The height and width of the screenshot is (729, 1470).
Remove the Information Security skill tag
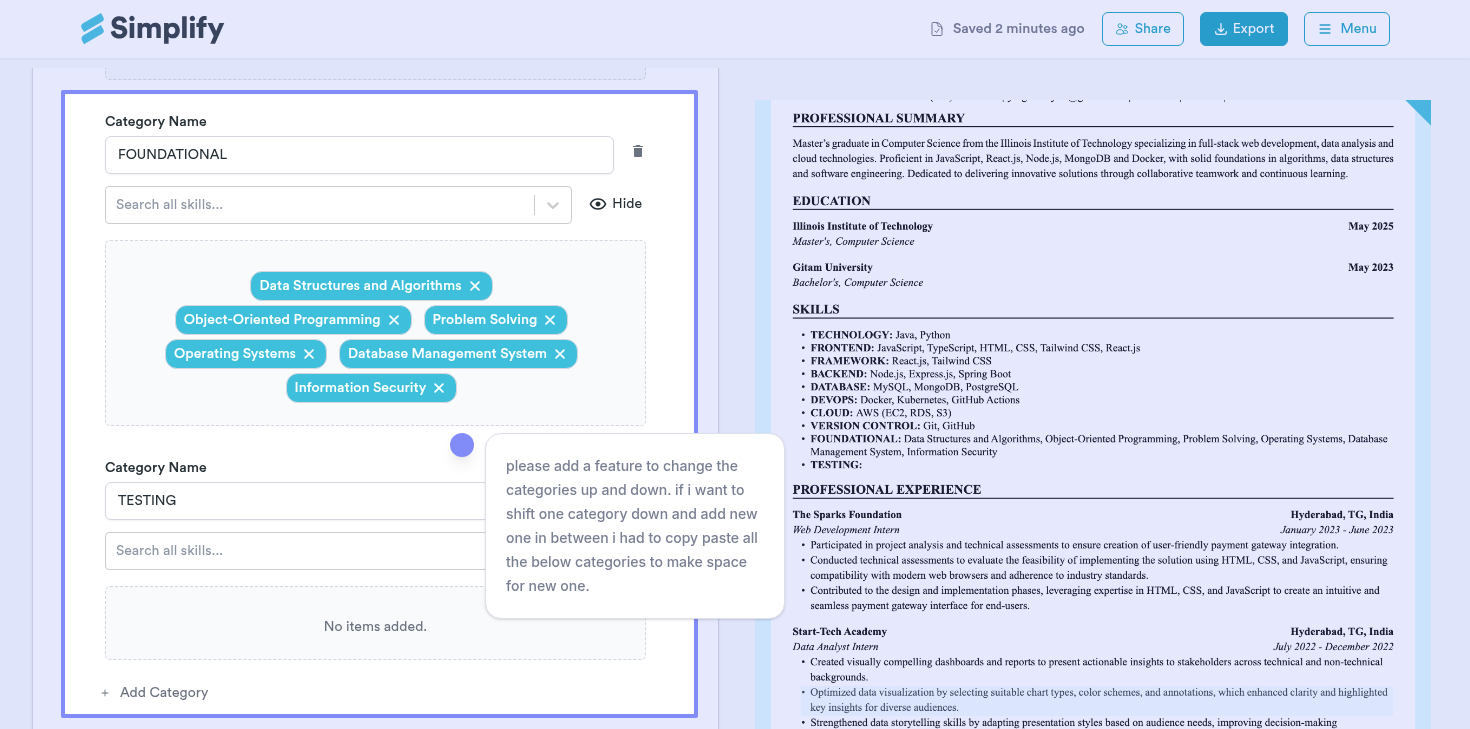439,388
